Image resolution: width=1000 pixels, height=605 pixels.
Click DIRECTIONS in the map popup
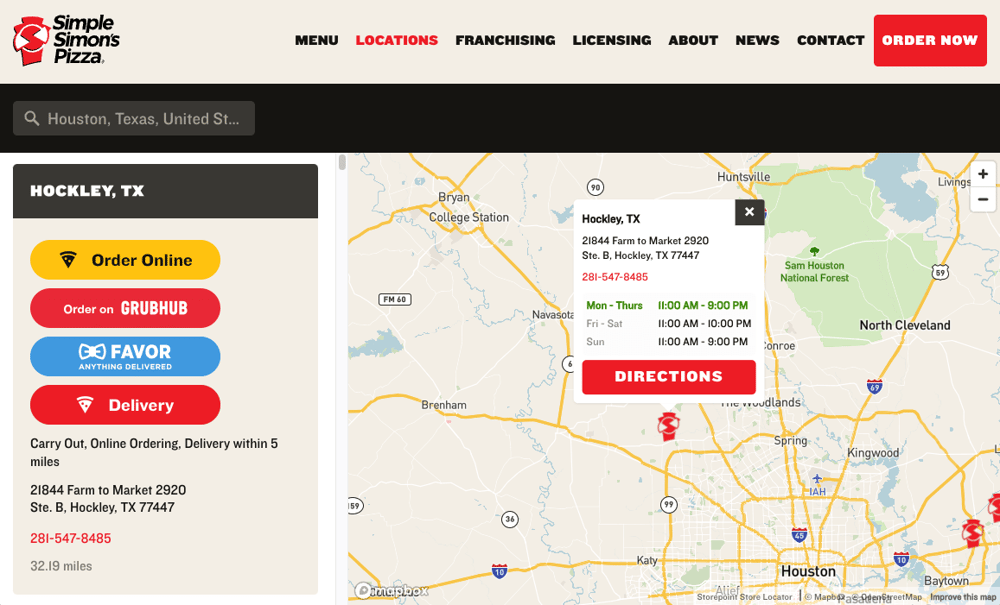click(668, 377)
